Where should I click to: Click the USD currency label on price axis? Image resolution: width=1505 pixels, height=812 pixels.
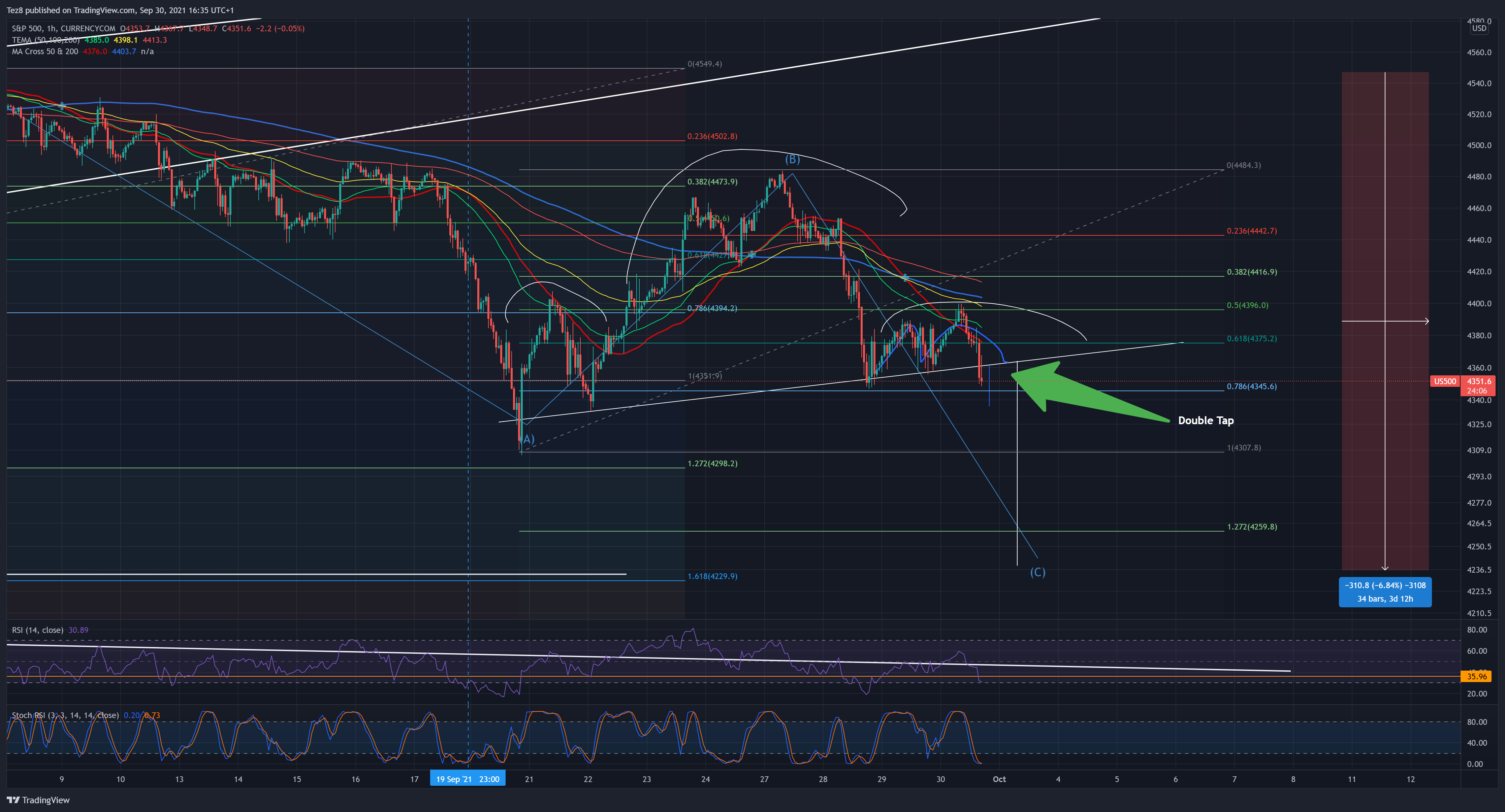[x=1479, y=28]
